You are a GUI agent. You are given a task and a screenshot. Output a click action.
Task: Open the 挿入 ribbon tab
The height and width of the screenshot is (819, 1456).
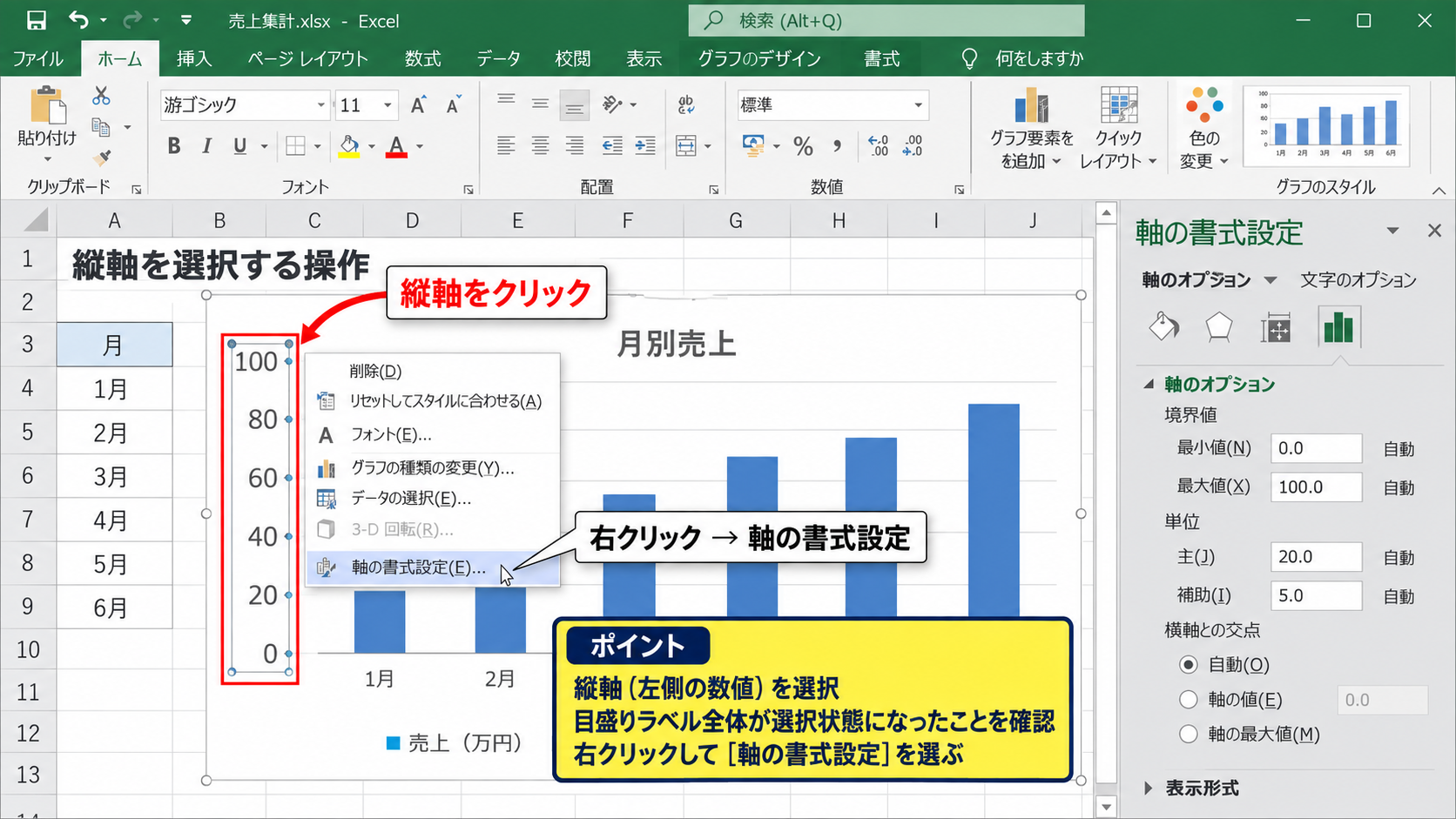pos(193,58)
